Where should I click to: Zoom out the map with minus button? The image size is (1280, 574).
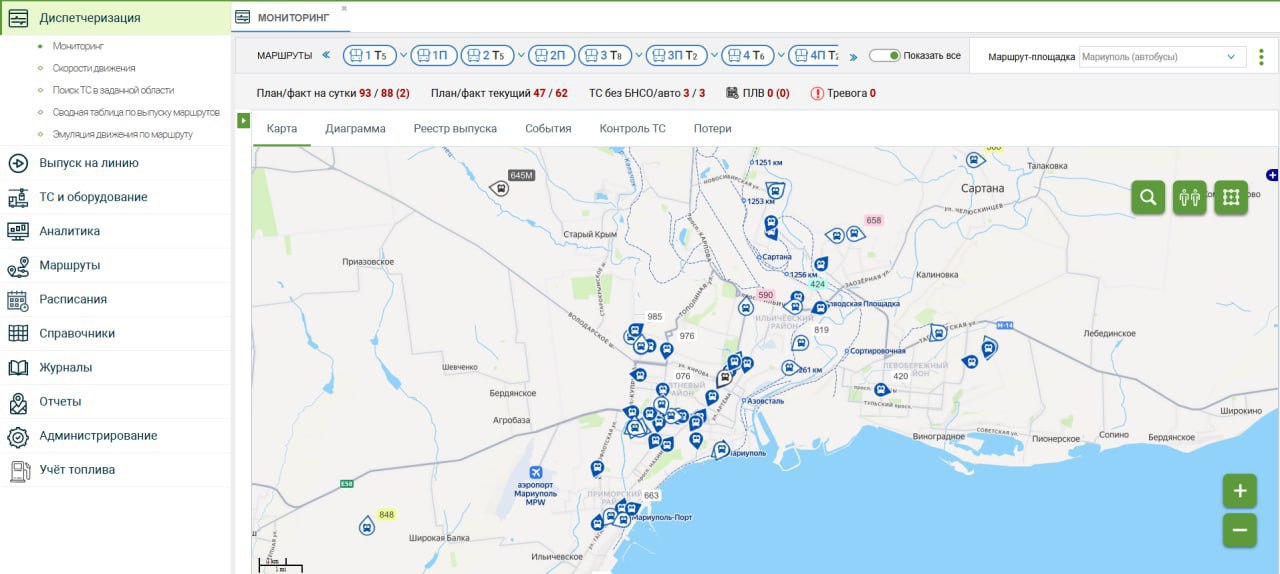(1239, 530)
